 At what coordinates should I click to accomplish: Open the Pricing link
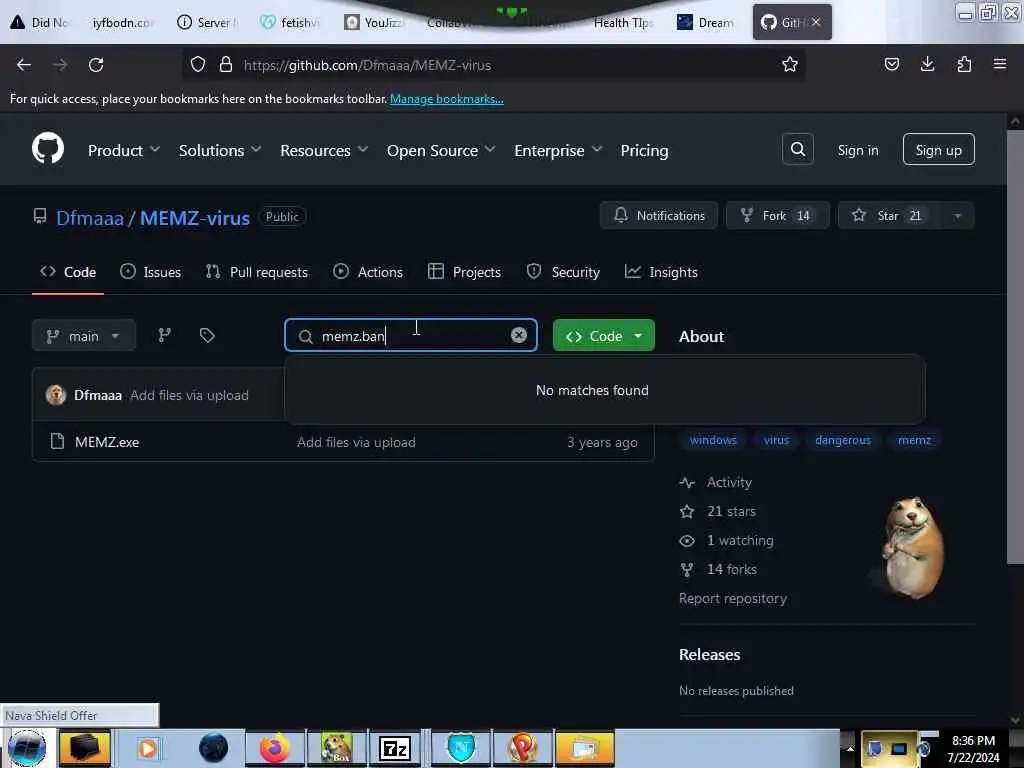pos(644,150)
